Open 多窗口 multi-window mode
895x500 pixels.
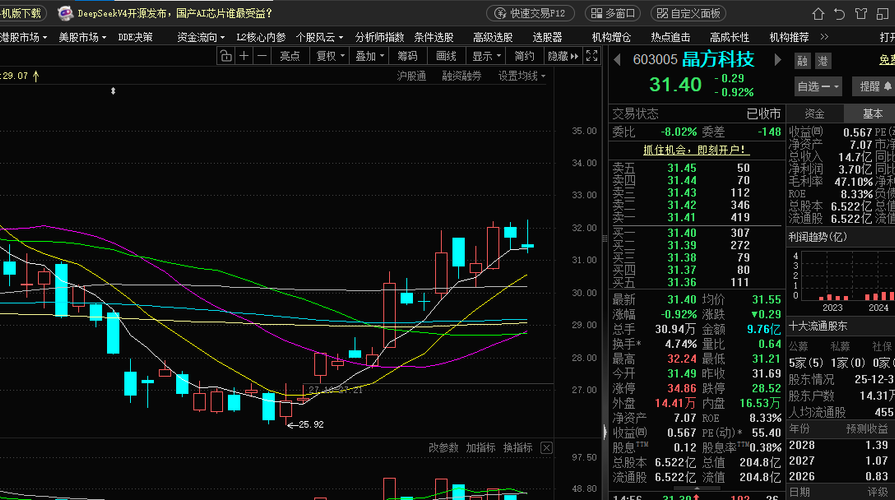612,13
